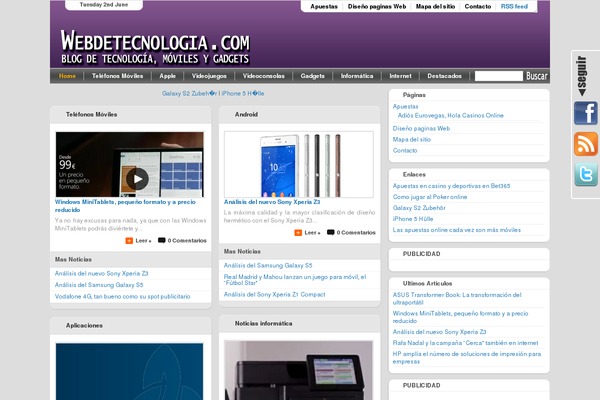Open Adiós Eurovegas, Hola Casinos Online link

pos(451,115)
